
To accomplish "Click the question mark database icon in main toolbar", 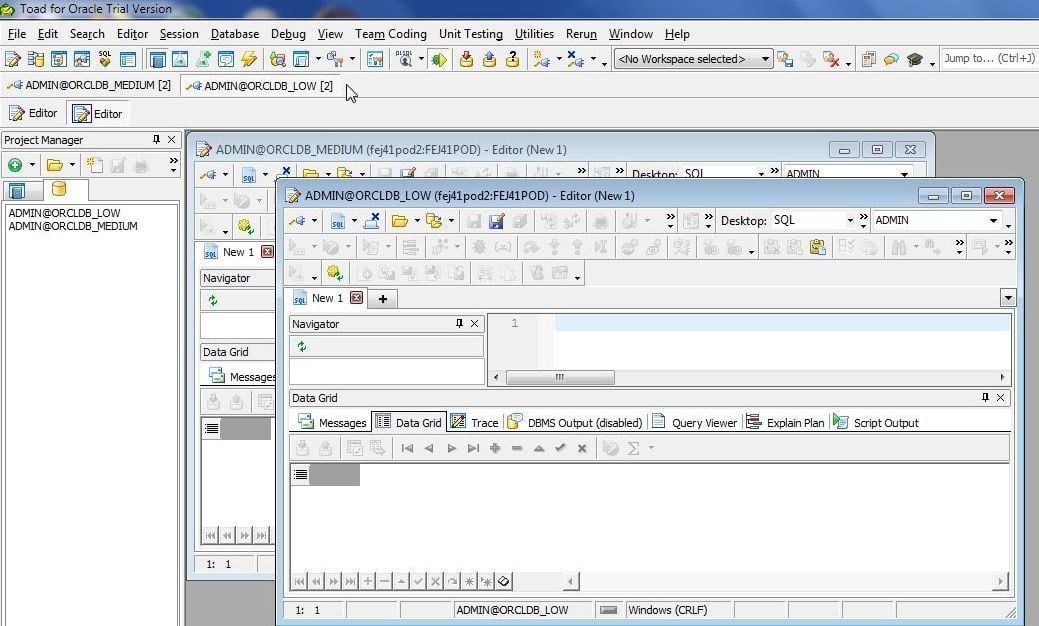I will click(512, 59).
